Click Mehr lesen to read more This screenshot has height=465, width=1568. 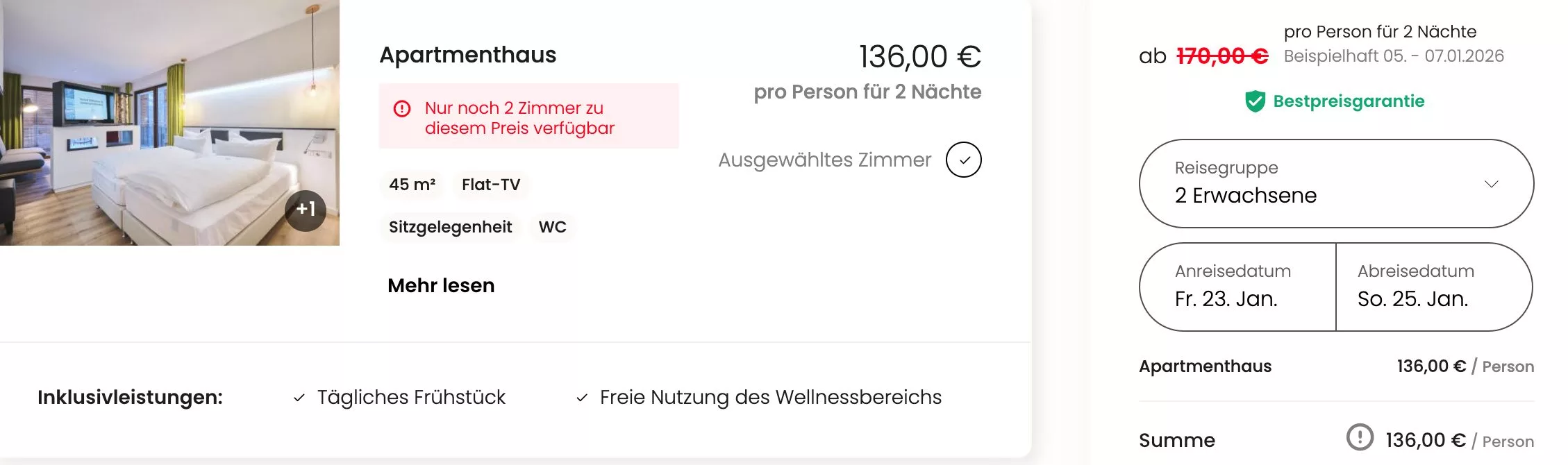coord(441,285)
